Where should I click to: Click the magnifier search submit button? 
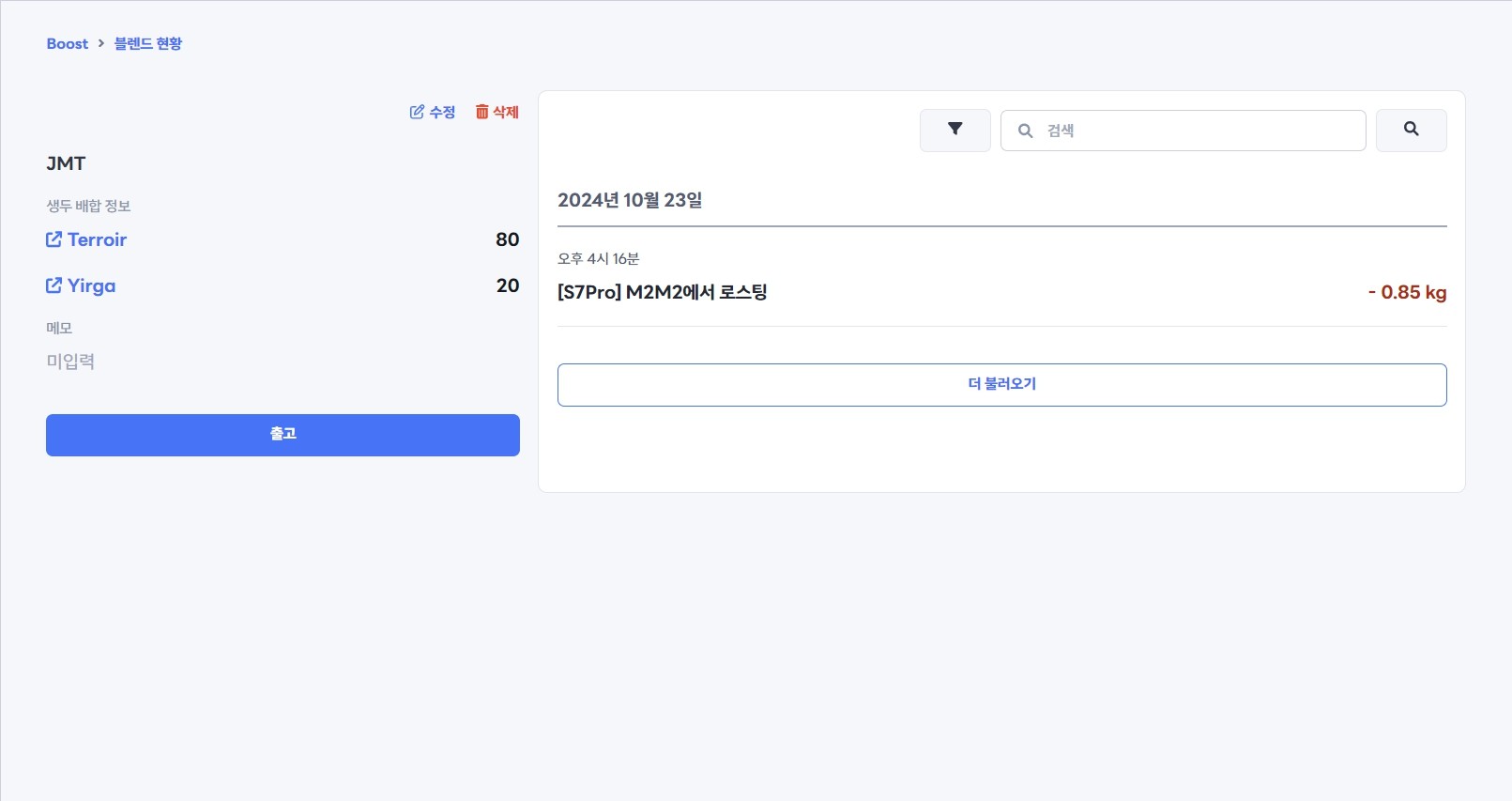pyautogui.click(x=1412, y=130)
